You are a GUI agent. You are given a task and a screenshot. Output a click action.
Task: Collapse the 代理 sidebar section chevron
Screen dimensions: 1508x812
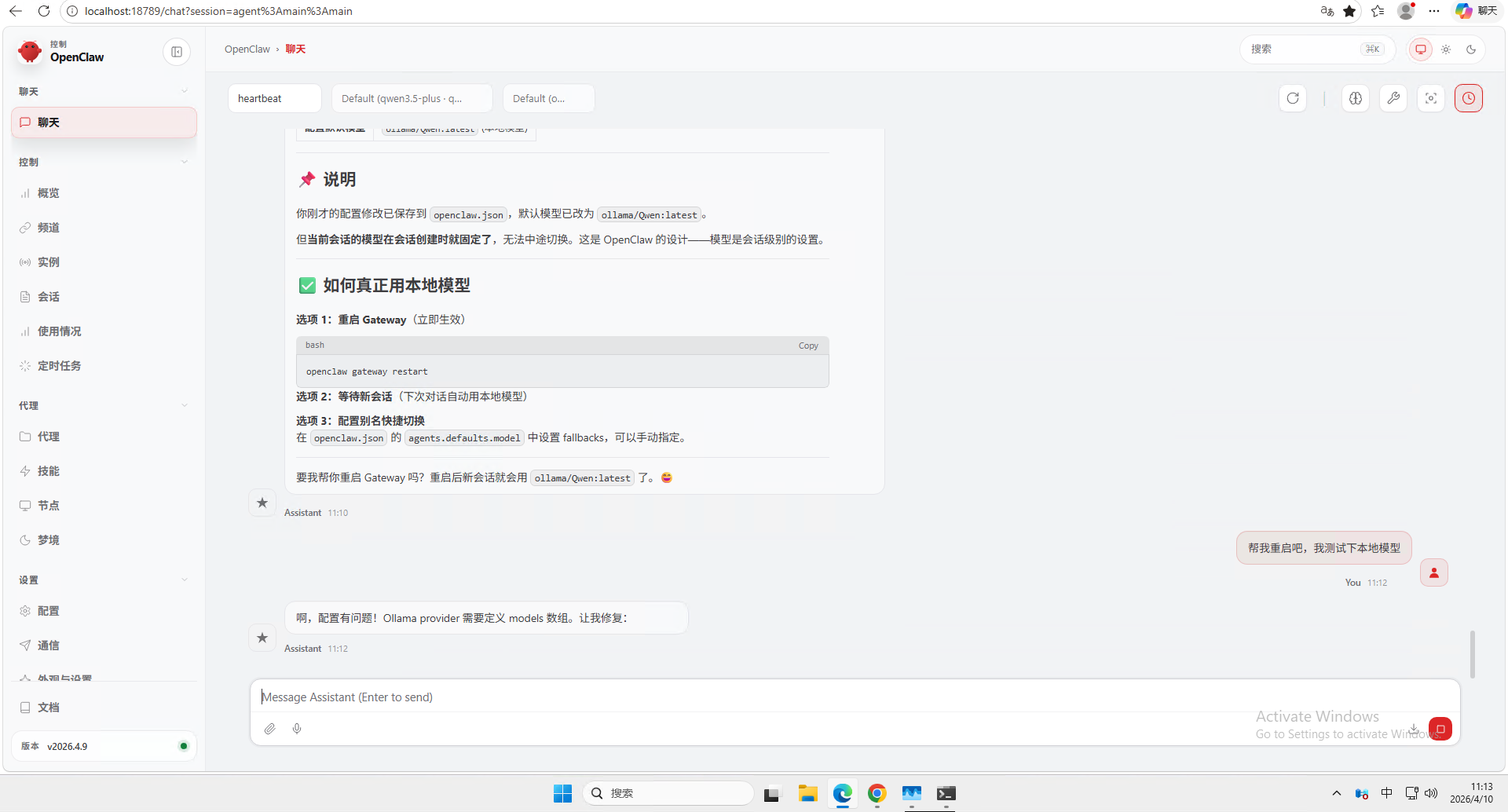[x=185, y=406]
